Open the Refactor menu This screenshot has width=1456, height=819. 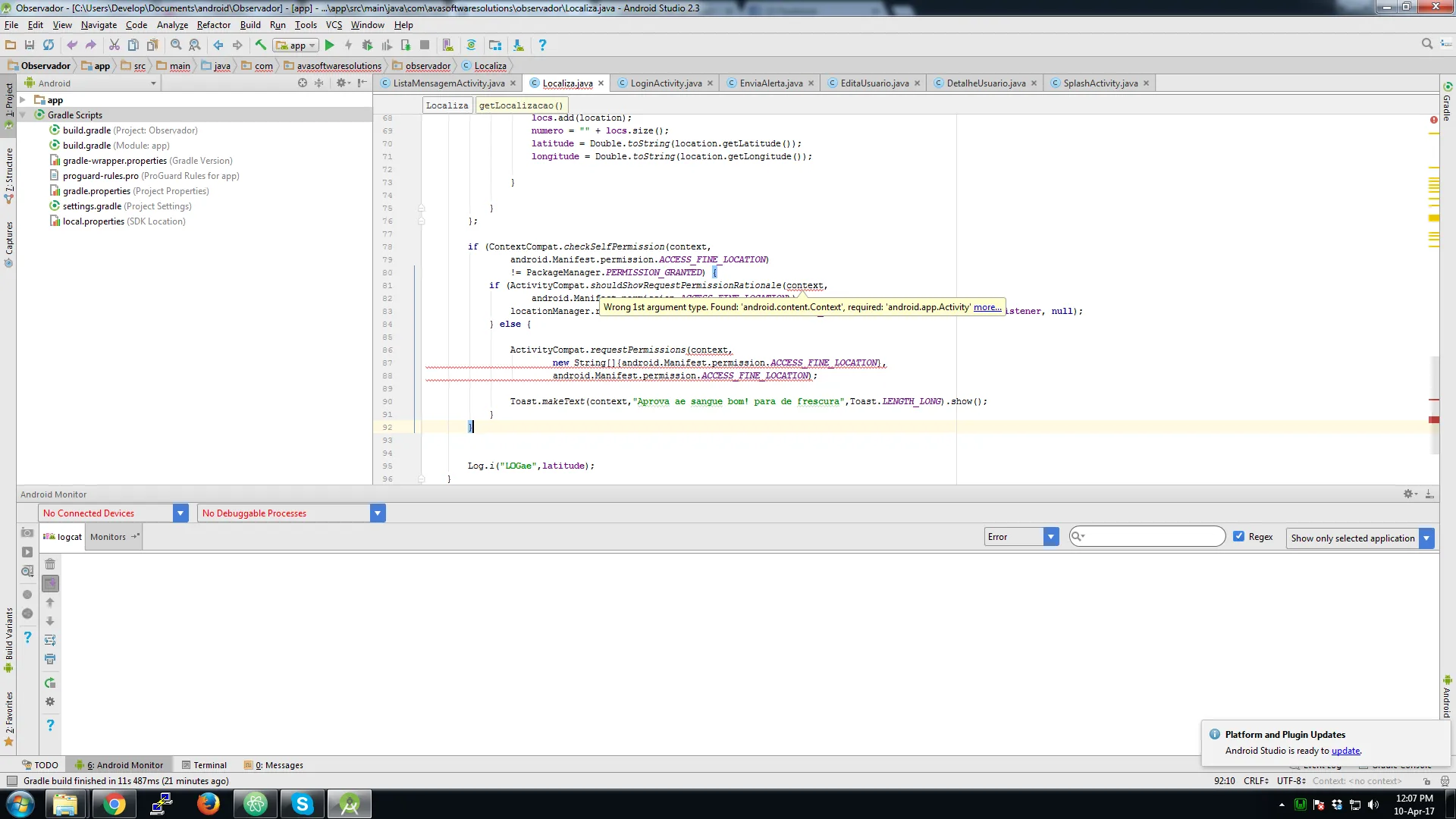[213, 25]
